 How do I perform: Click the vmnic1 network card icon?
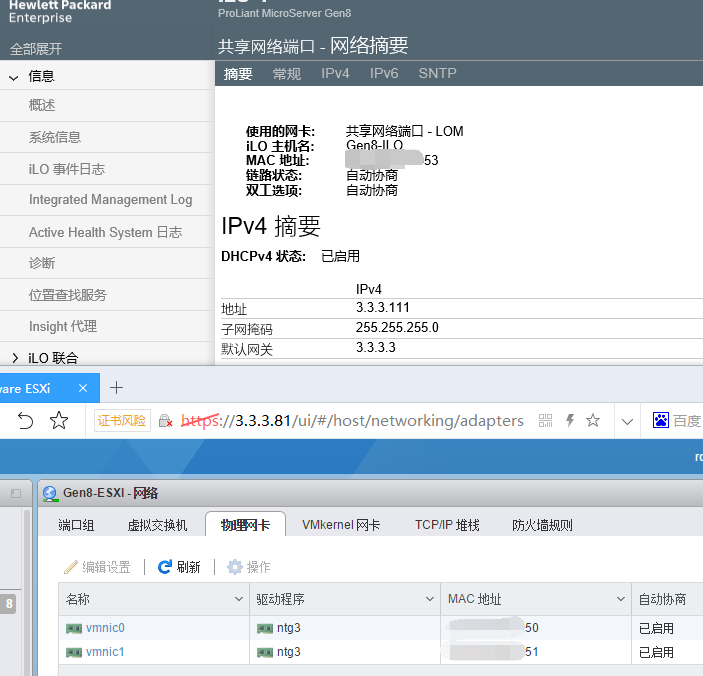[74, 653]
